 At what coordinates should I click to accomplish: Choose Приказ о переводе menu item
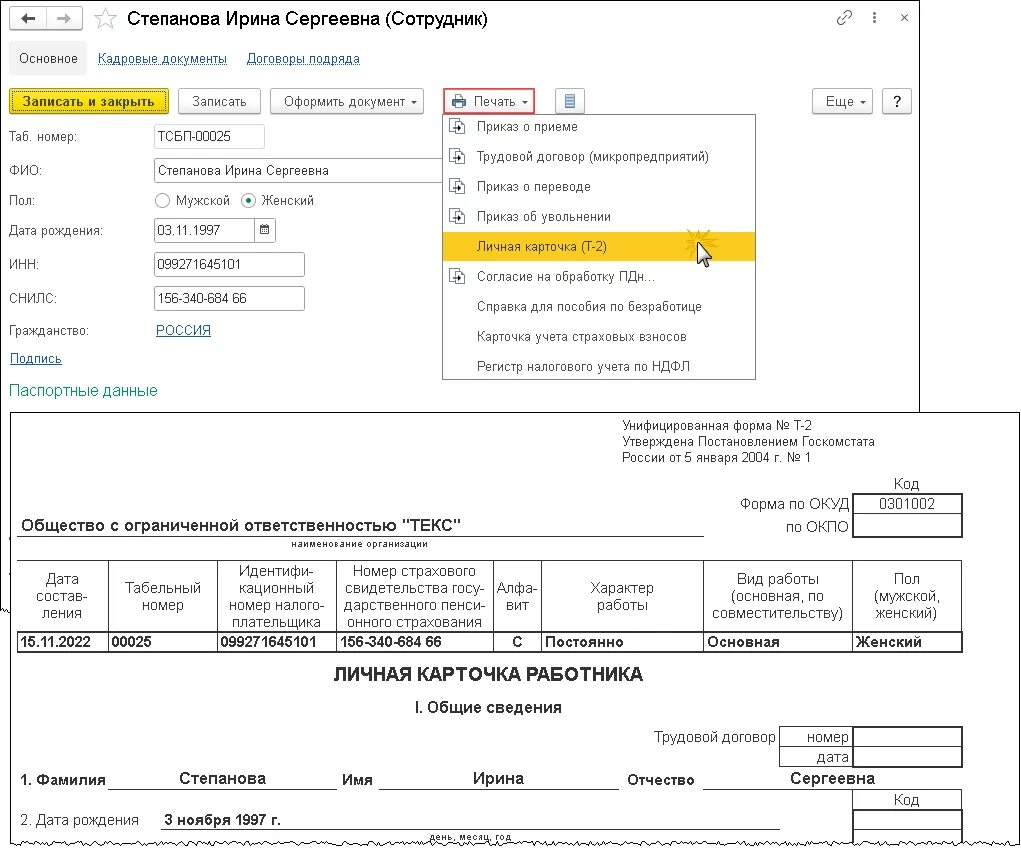pyautogui.click(x=599, y=187)
